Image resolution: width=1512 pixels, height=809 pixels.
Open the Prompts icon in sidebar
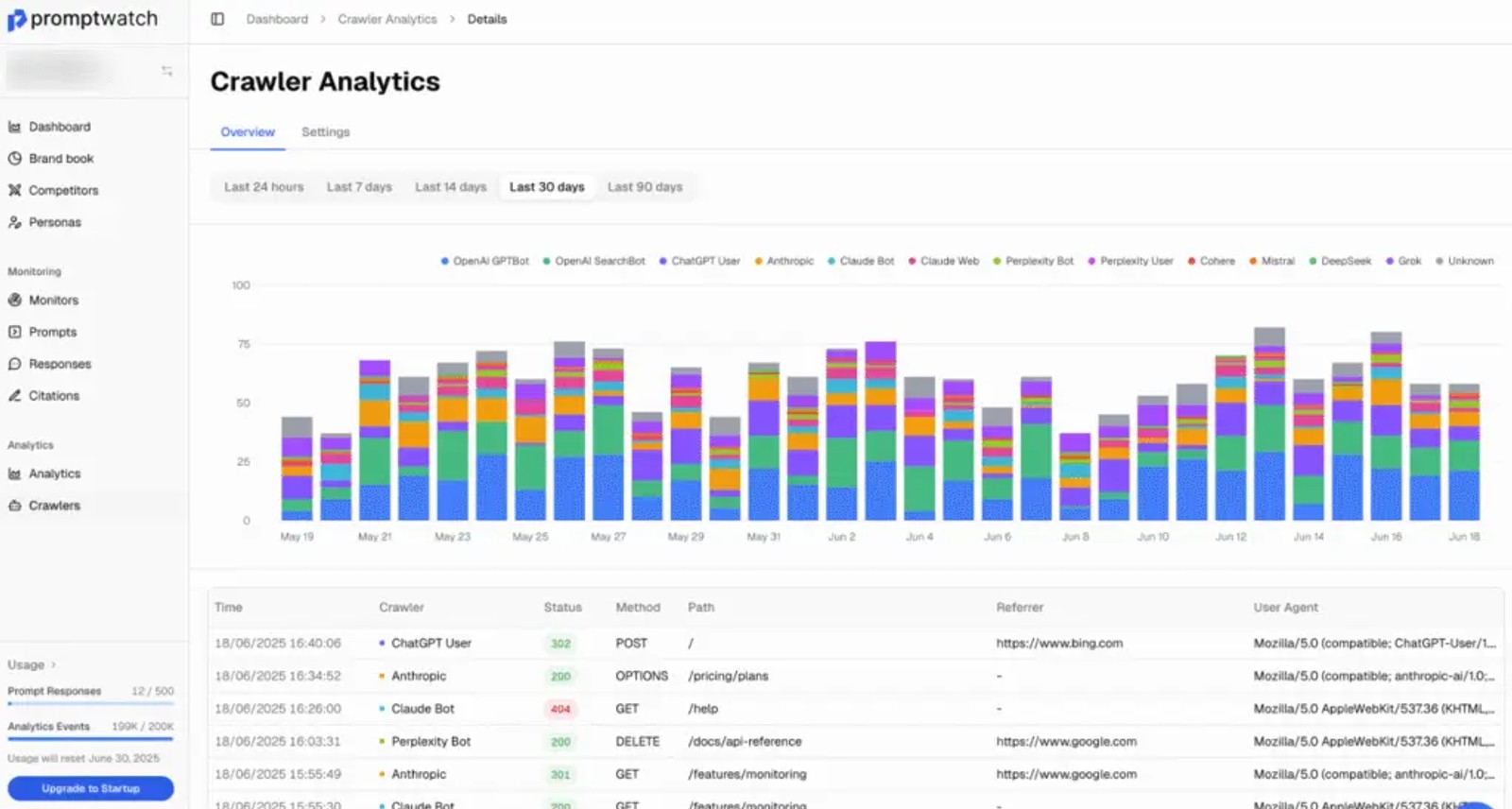[x=14, y=332]
